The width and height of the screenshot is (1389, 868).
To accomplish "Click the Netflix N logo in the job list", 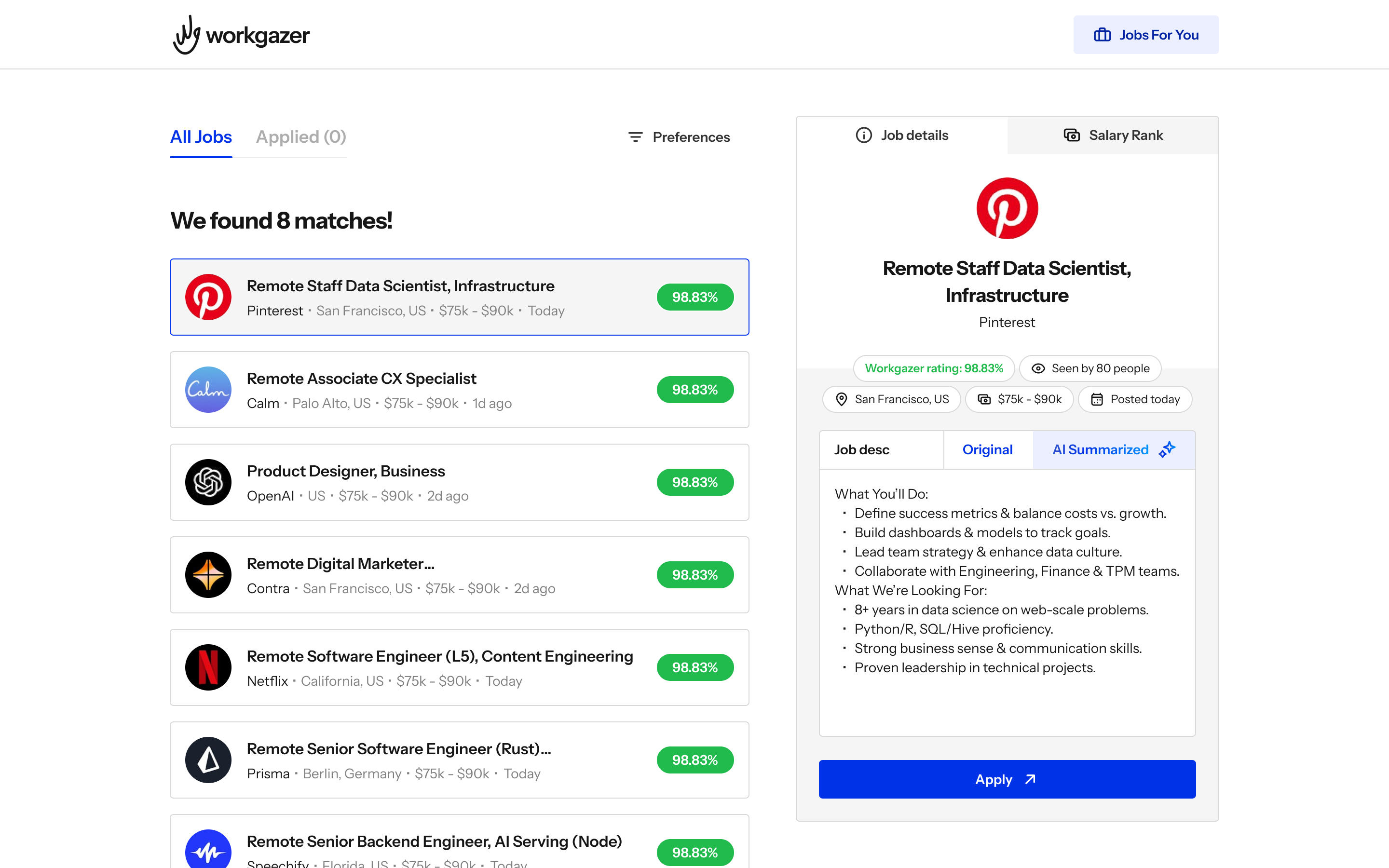I will 208,667.
